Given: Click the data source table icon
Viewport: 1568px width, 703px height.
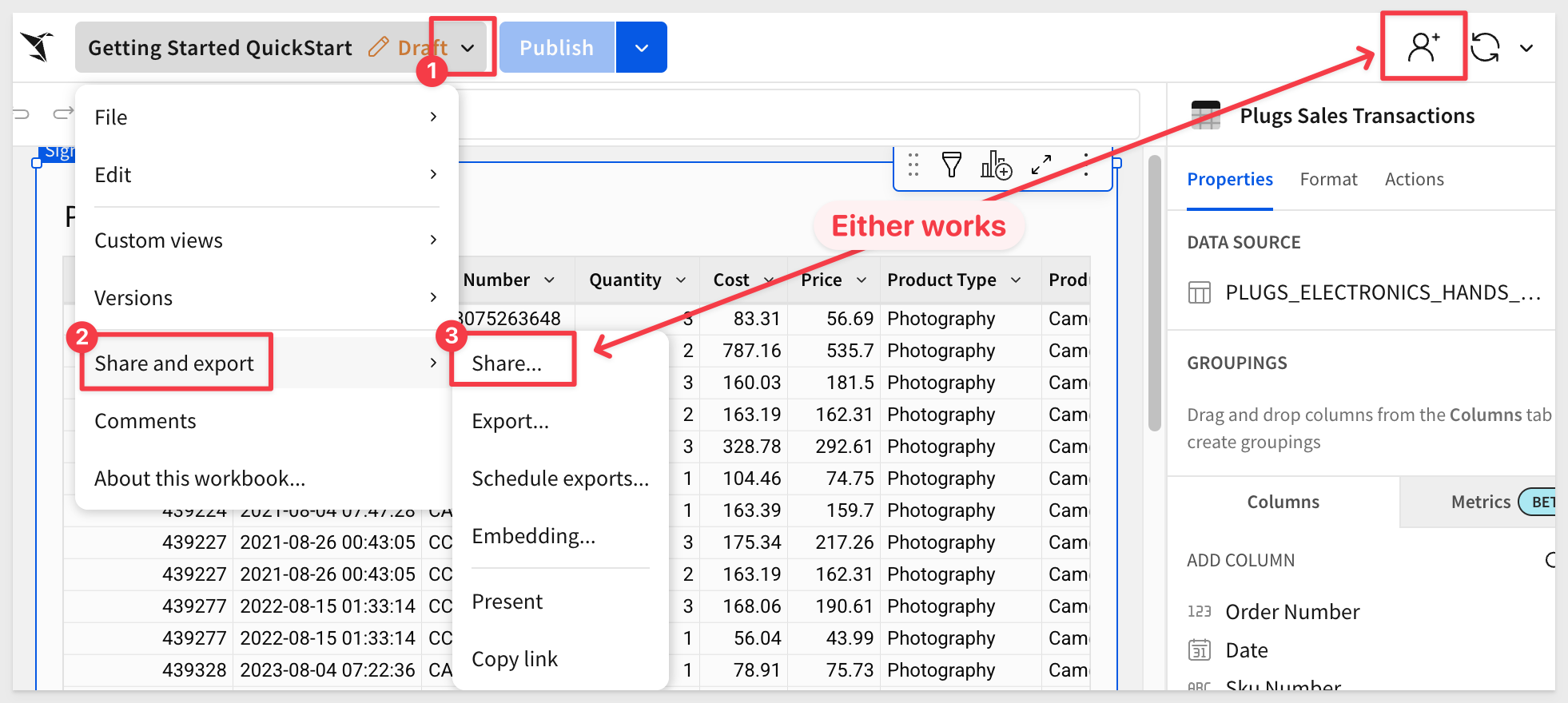Looking at the screenshot, I should point(1200,293).
